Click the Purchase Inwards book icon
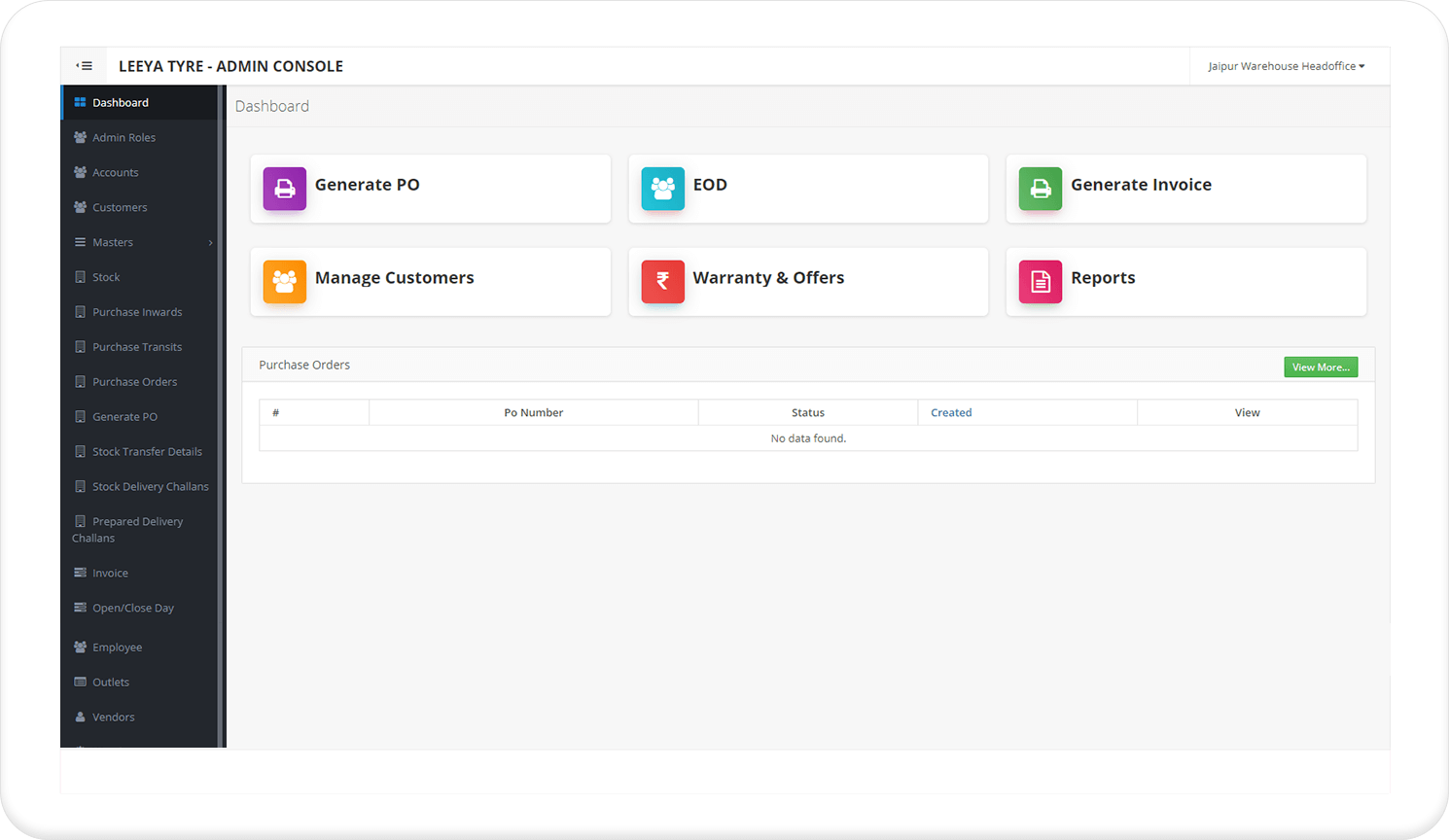Screen dimensions: 1449x840 point(80,312)
